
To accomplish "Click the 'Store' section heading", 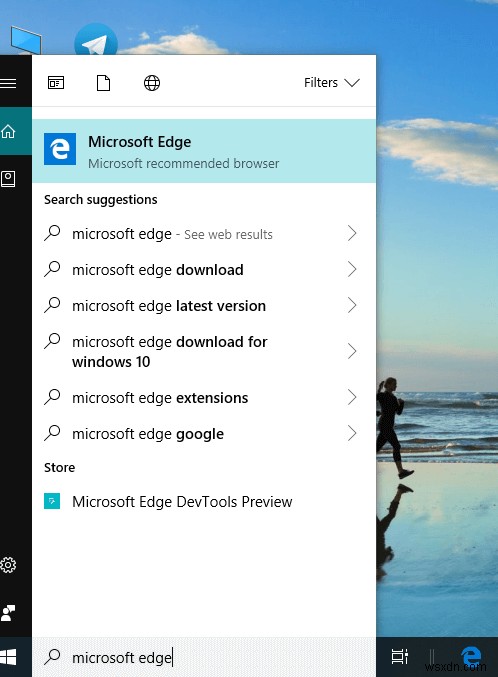I will pyautogui.click(x=60, y=467).
